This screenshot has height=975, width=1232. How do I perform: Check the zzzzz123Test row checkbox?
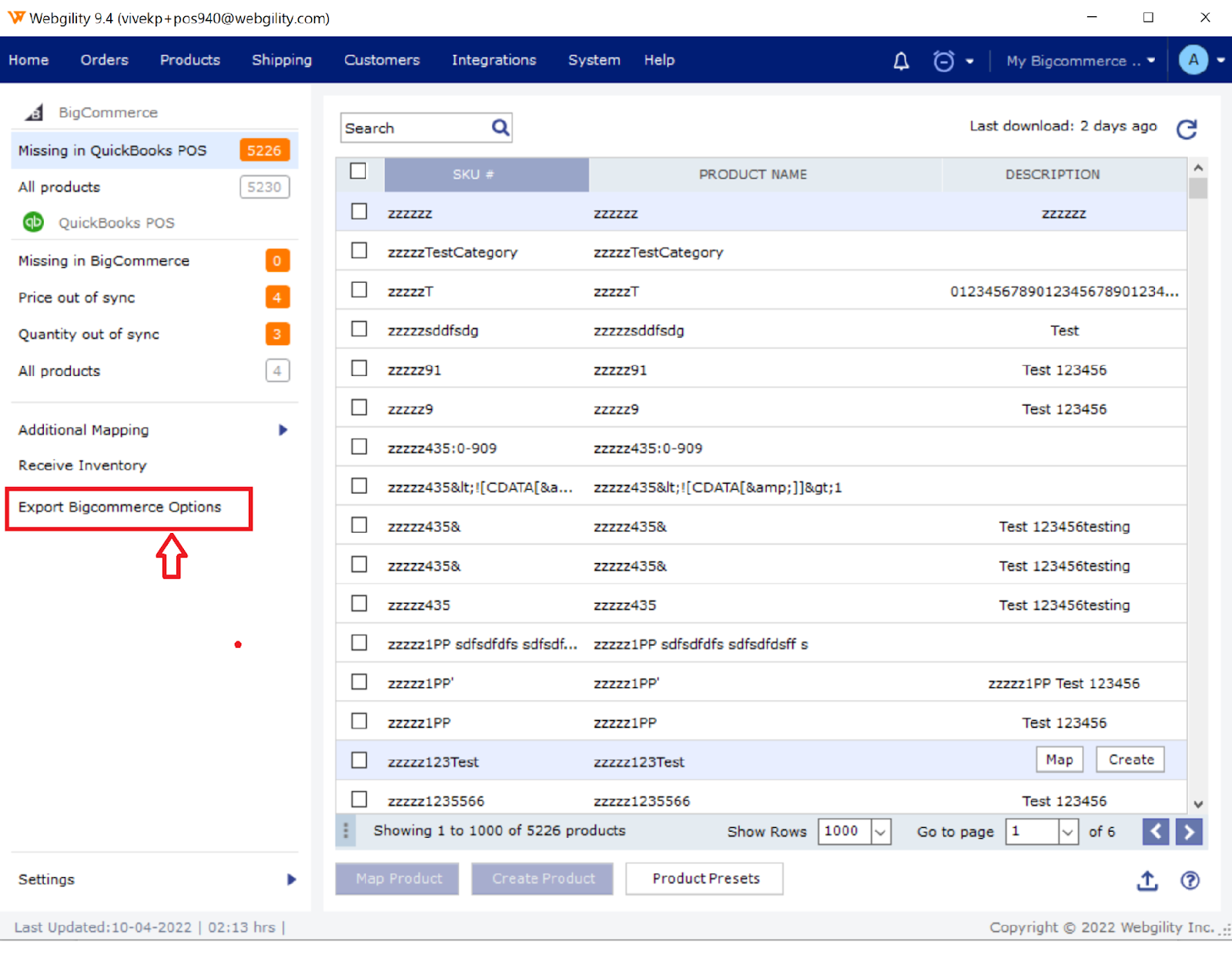[x=359, y=760]
